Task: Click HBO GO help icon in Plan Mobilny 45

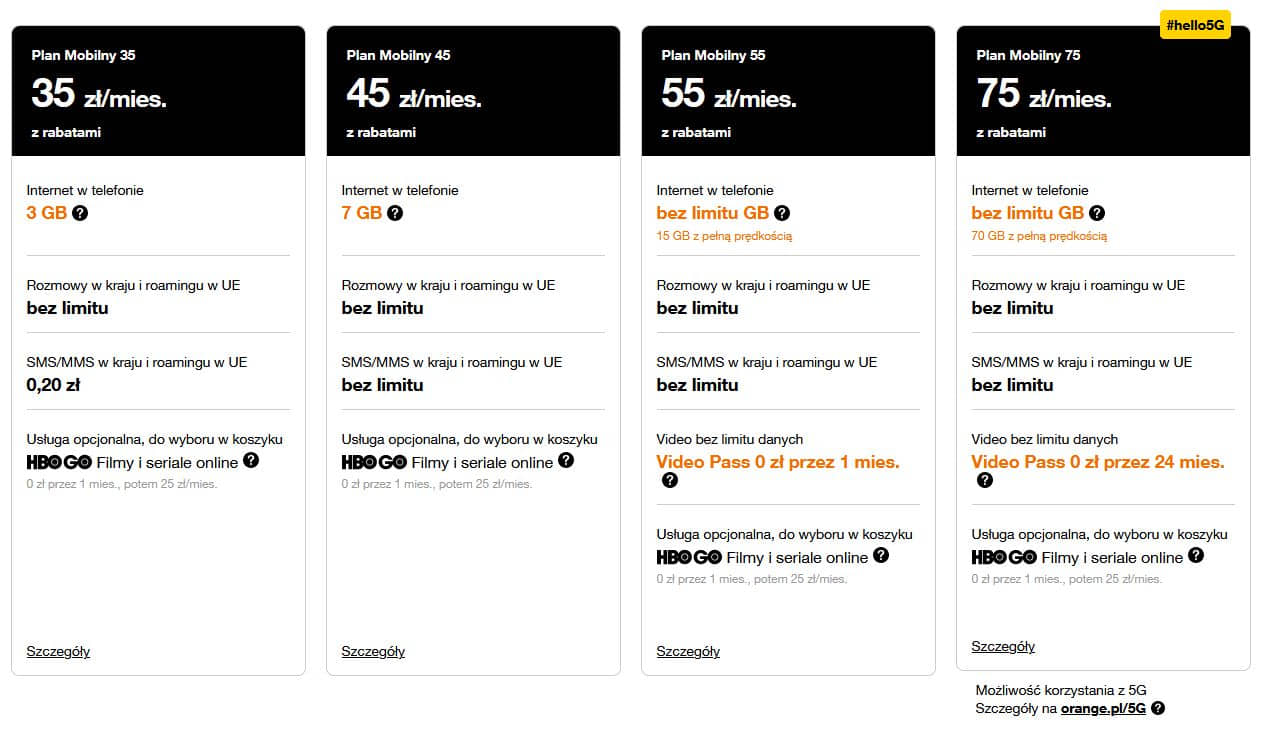Action: tap(566, 460)
